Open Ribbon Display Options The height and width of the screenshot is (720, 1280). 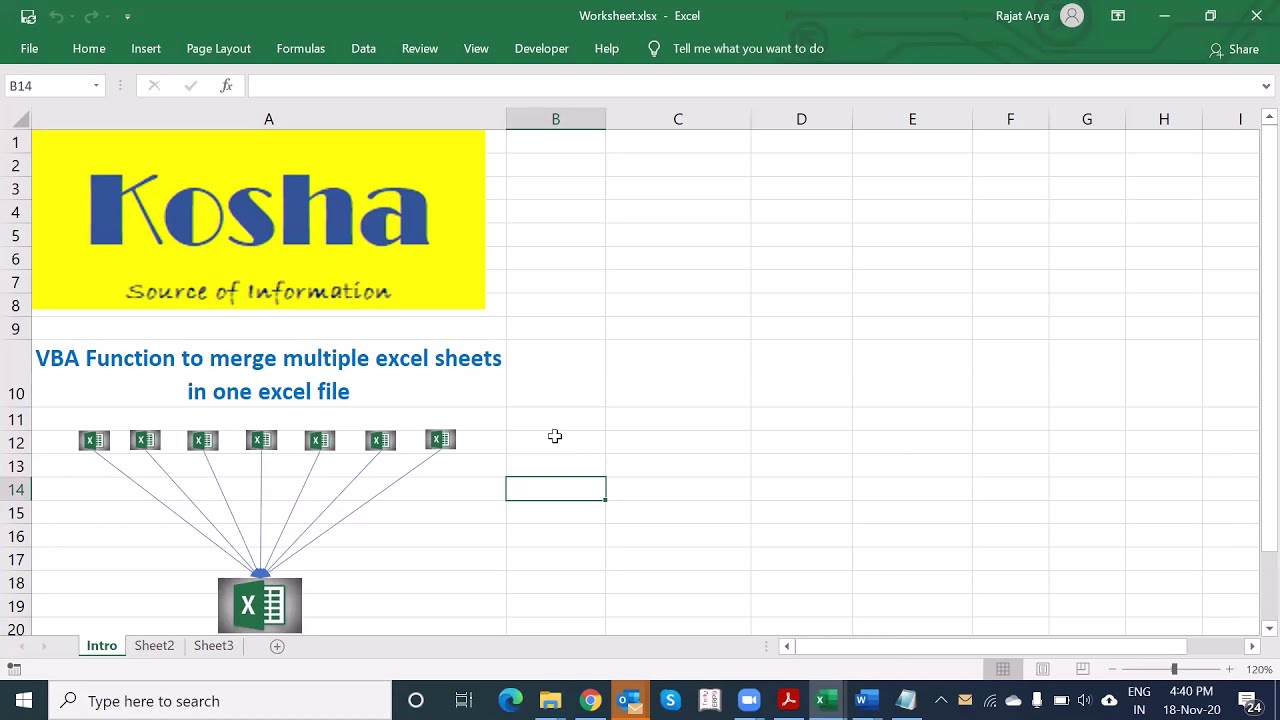[1118, 16]
